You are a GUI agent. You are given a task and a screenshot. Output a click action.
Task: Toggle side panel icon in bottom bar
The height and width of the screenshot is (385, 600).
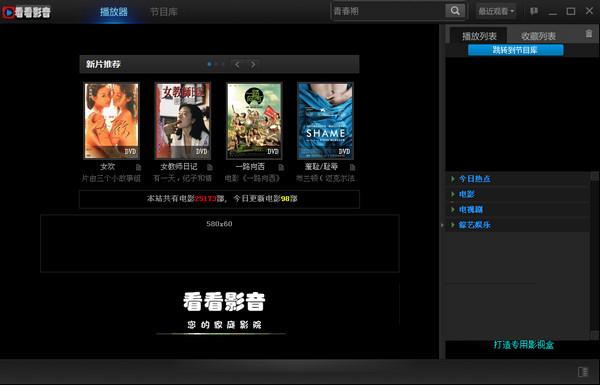[x=583, y=372]
